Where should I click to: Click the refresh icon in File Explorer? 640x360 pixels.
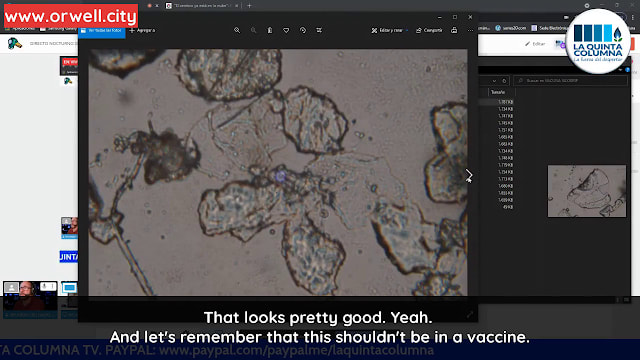[504, 81]
